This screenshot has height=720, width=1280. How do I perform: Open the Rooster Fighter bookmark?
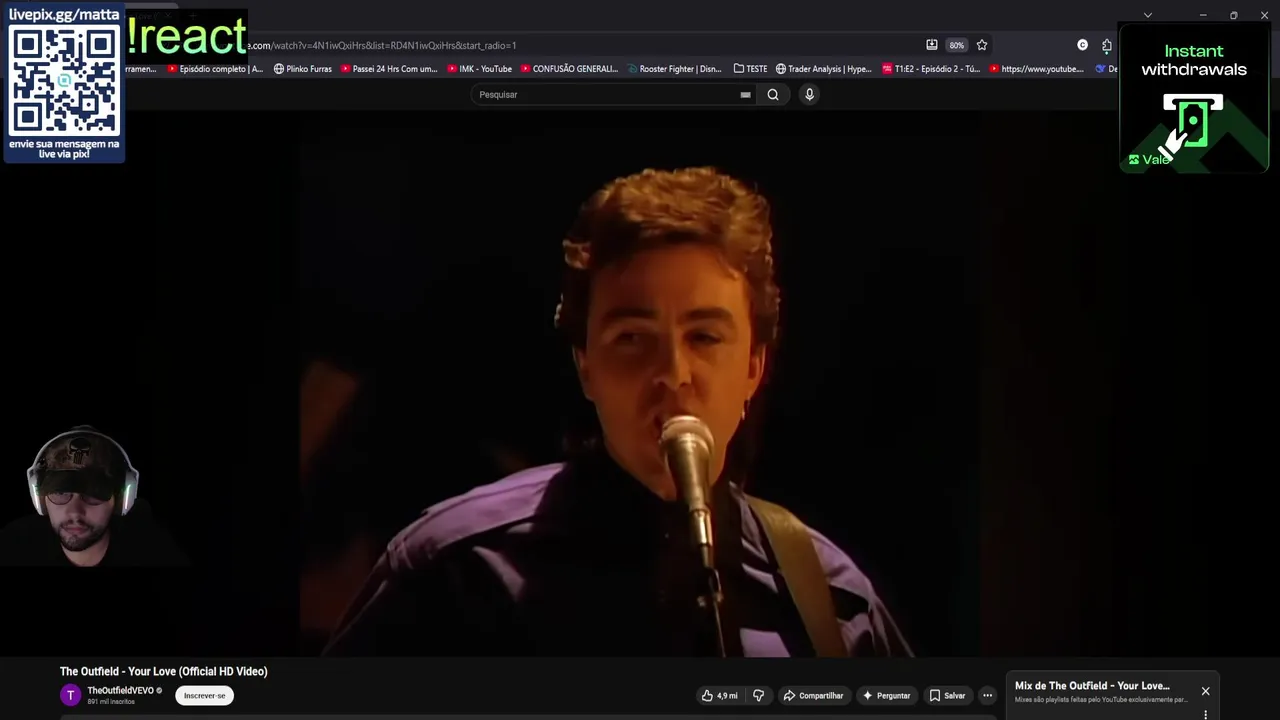675,69
